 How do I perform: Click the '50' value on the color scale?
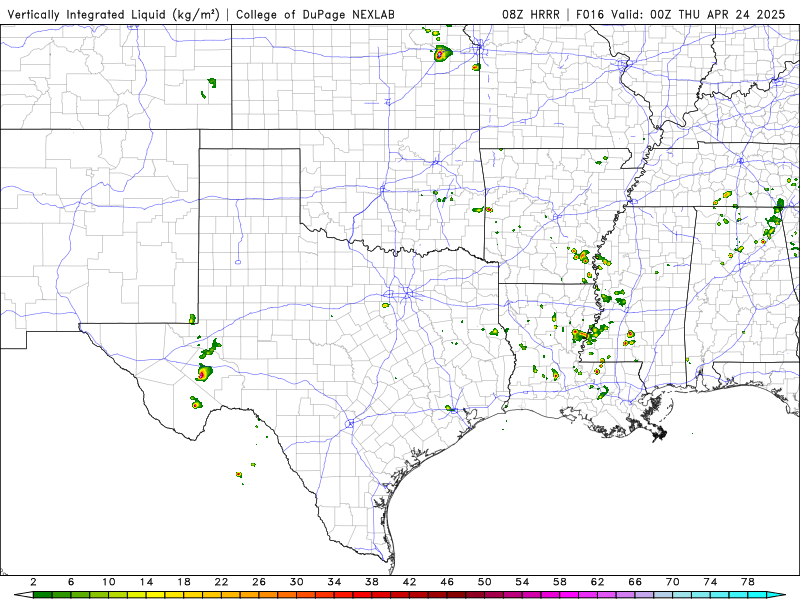[x=485, y=582]
